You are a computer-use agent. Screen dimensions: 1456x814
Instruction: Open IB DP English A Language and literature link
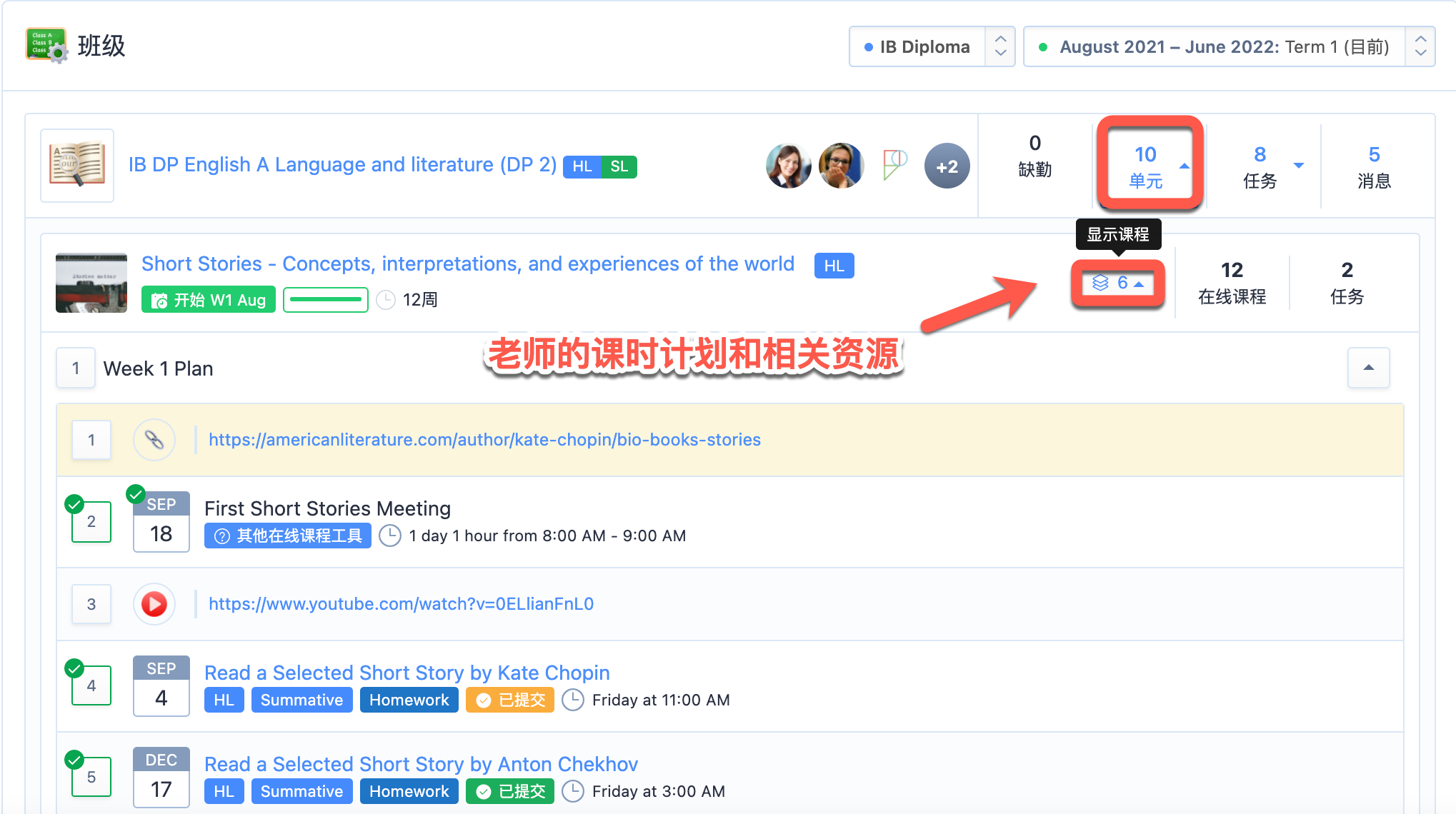342,165
